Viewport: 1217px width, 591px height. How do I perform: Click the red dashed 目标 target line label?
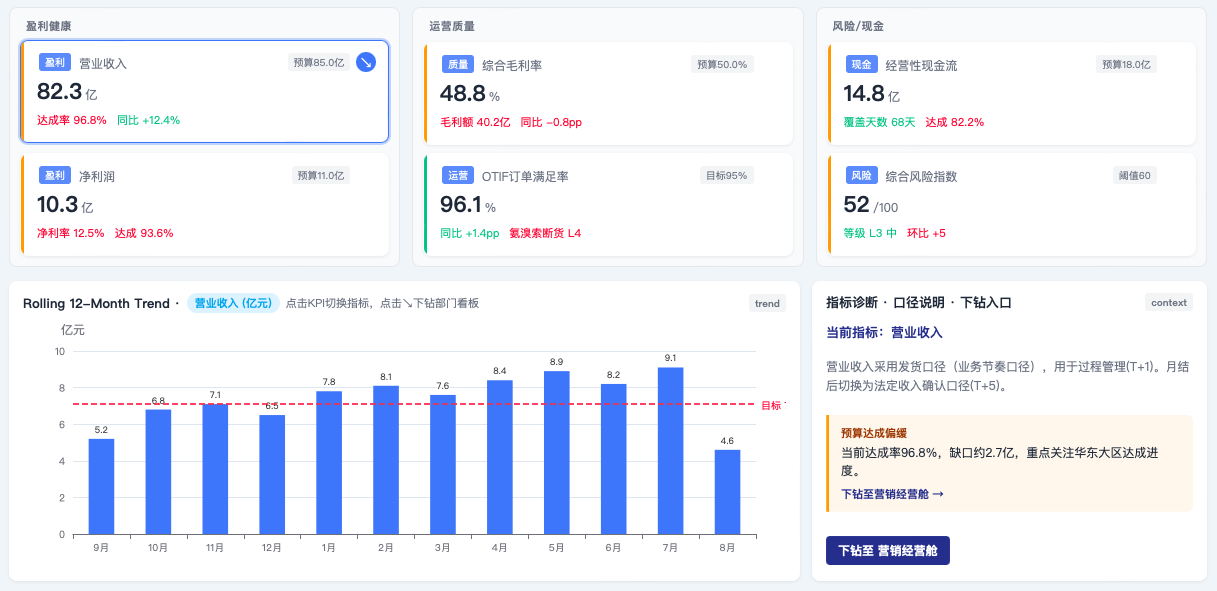click(773, 405)
